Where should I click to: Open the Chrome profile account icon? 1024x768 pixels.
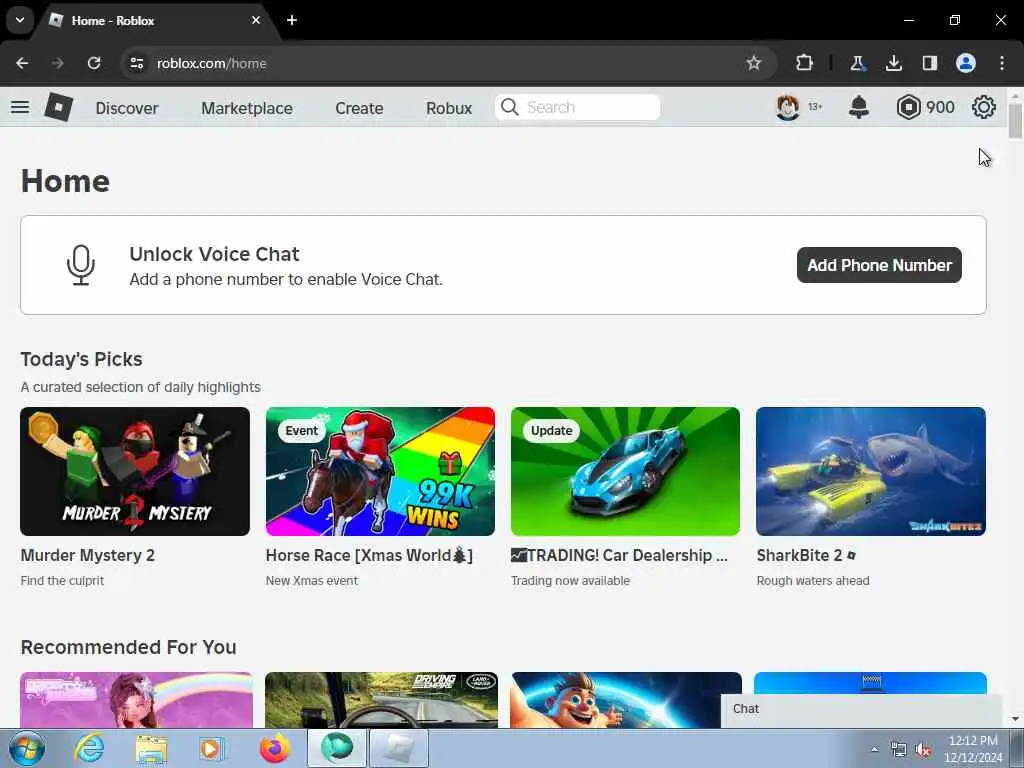pos(966,63)
